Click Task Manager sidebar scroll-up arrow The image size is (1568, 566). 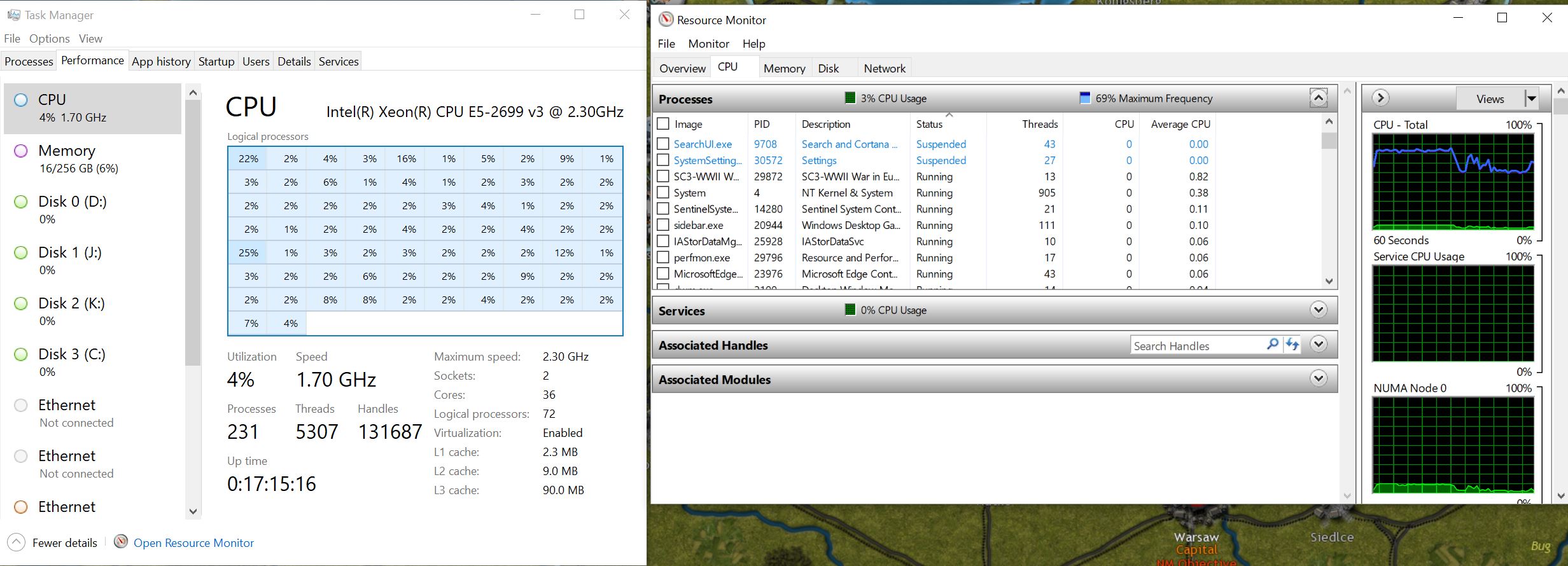point(193,93)
